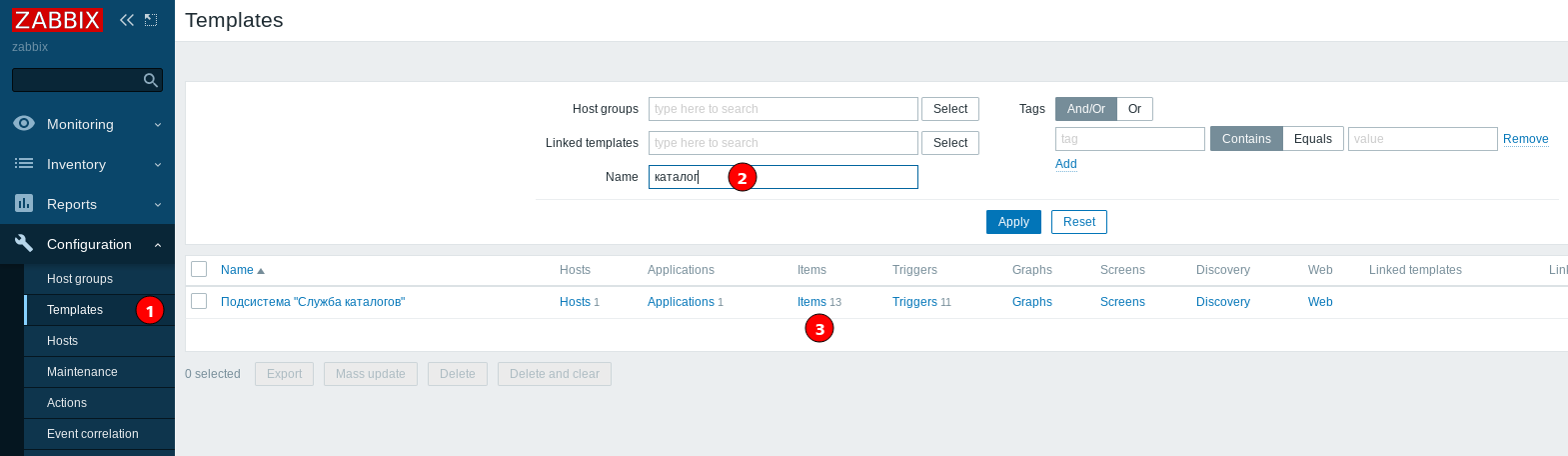Set tag operator to Equals
The image size is (1568, 456).
point(1312,139)
